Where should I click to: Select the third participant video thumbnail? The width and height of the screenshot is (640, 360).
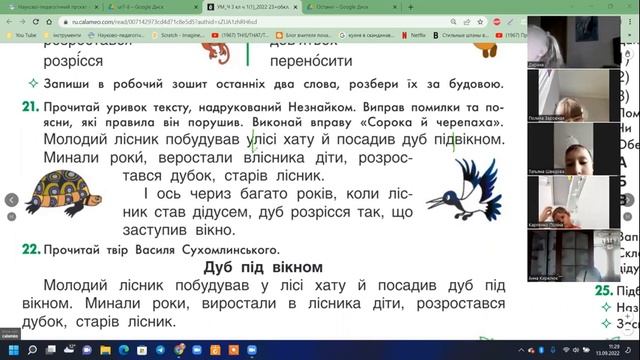pos(573,149)
